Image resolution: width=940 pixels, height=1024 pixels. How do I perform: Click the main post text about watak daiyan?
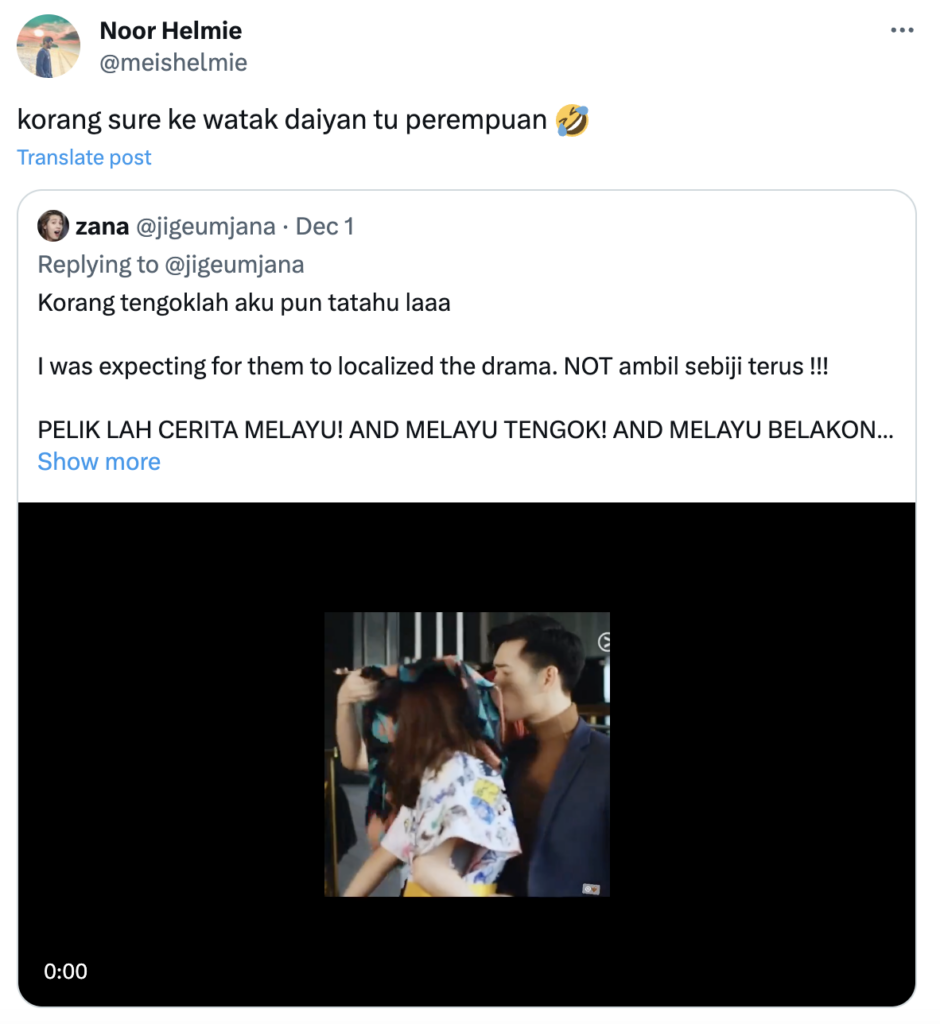click(282, 121)
